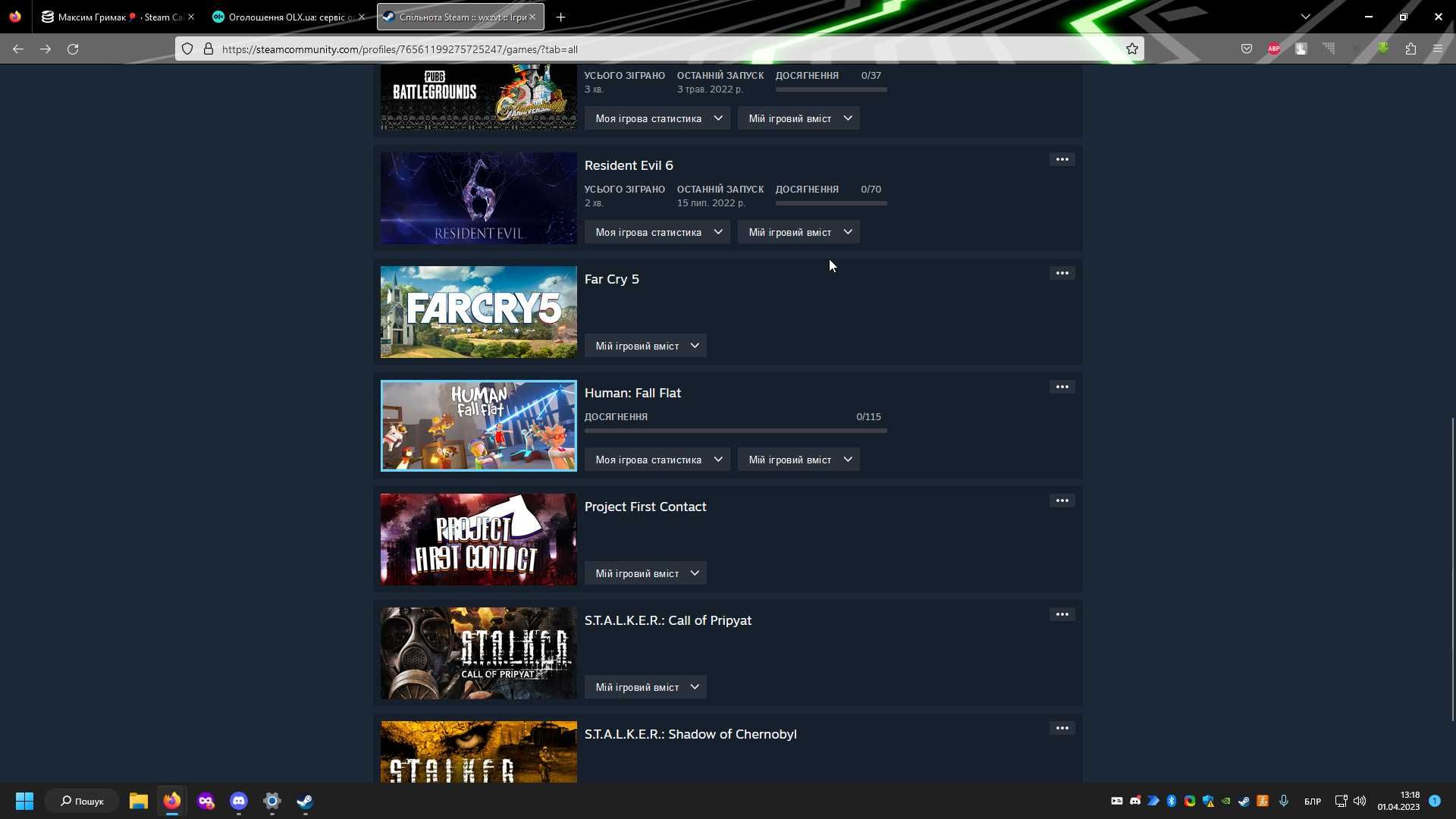Open the clock showing 13:18
The height and width of the screenshot is (819, 1456).
tap(1398, 801)
